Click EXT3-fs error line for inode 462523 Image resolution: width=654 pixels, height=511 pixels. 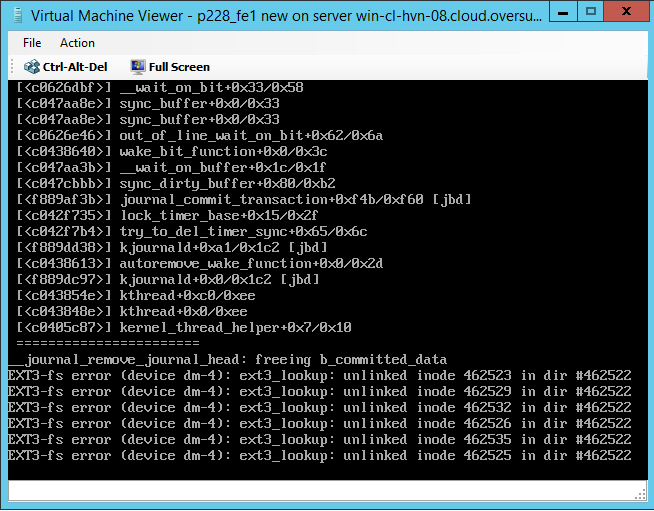(319, 375)
